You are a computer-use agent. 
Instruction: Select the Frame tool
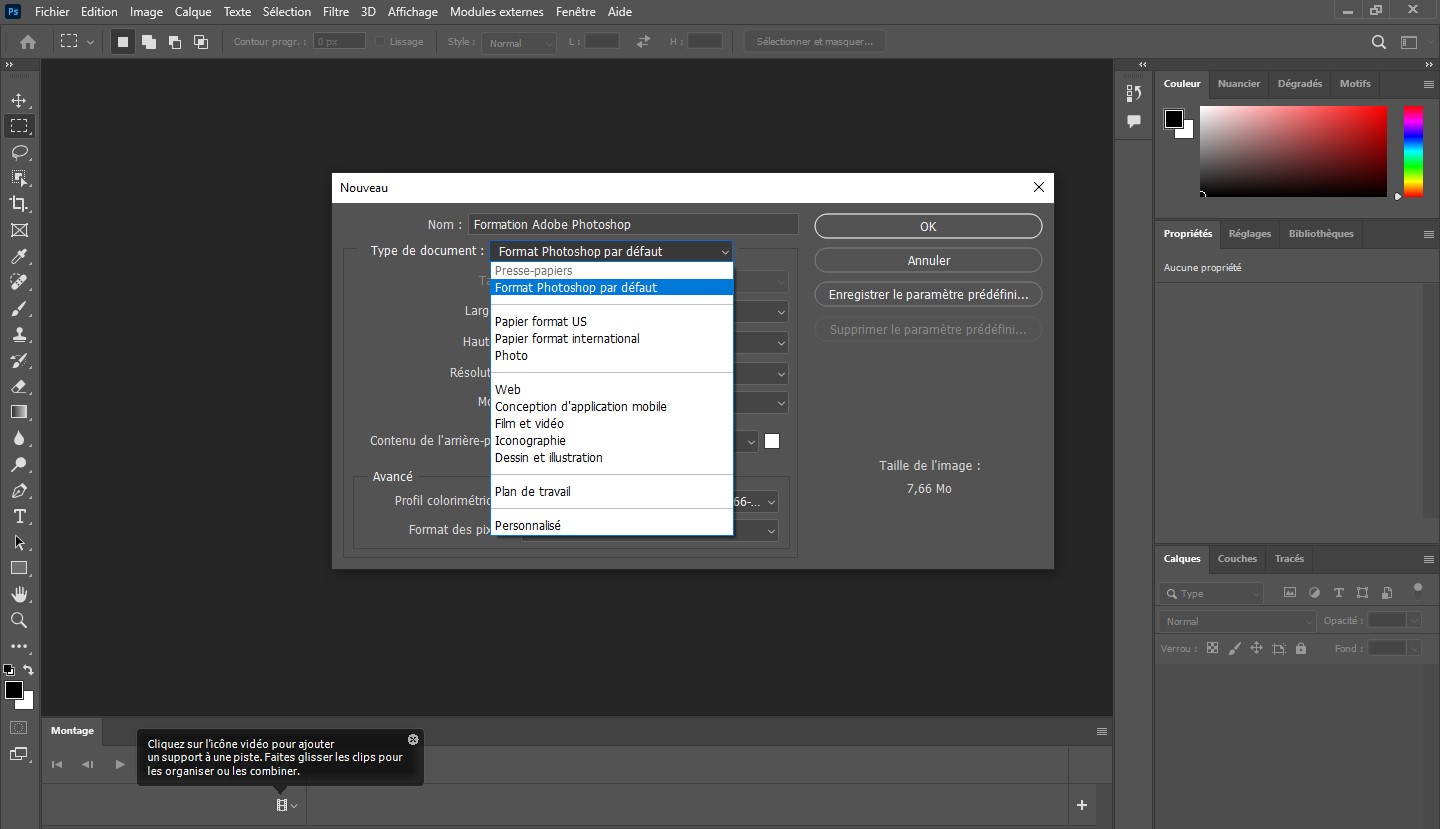(x=19, y=230)
